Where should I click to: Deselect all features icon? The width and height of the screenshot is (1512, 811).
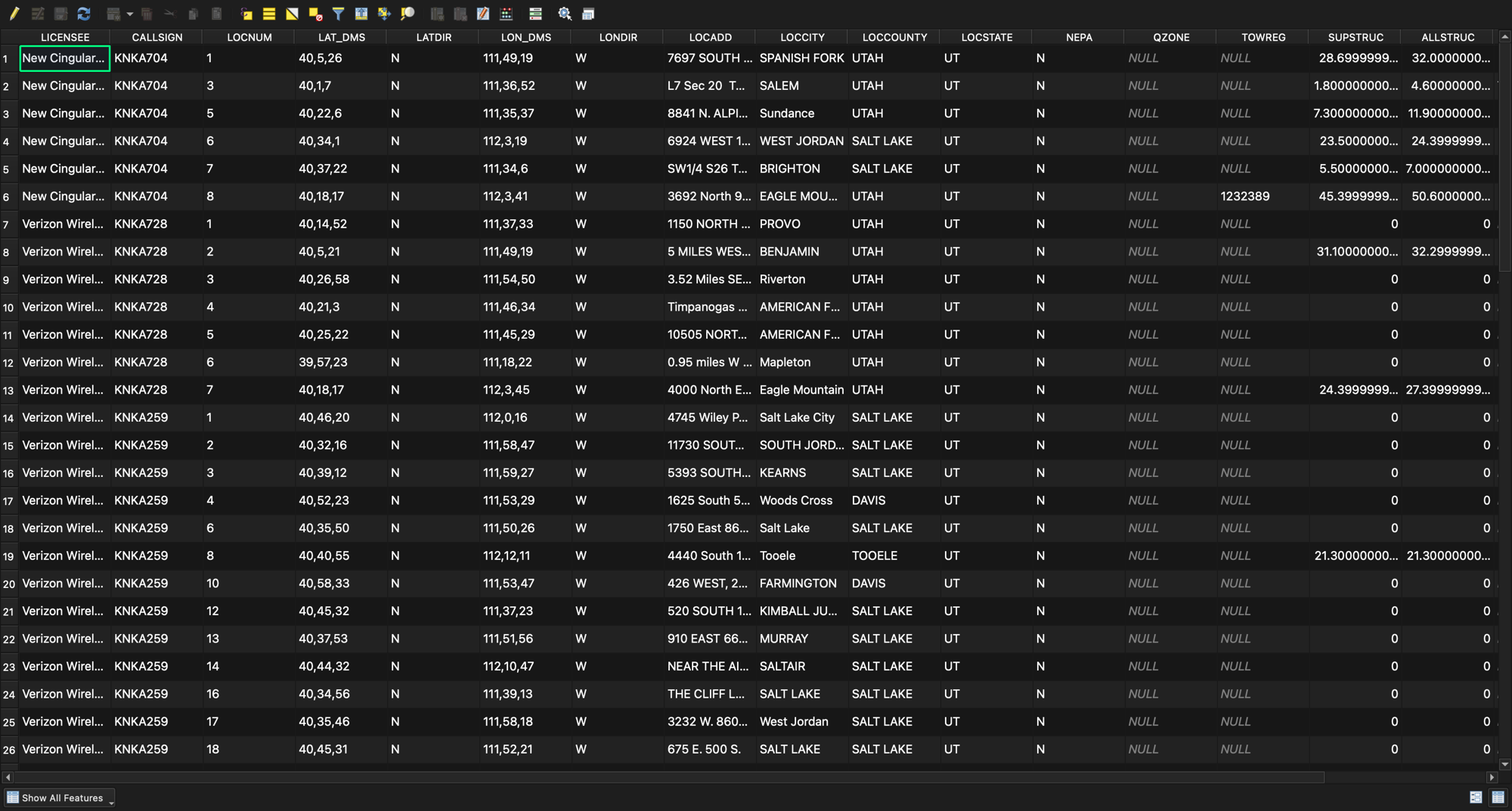(x=315, y=14)
